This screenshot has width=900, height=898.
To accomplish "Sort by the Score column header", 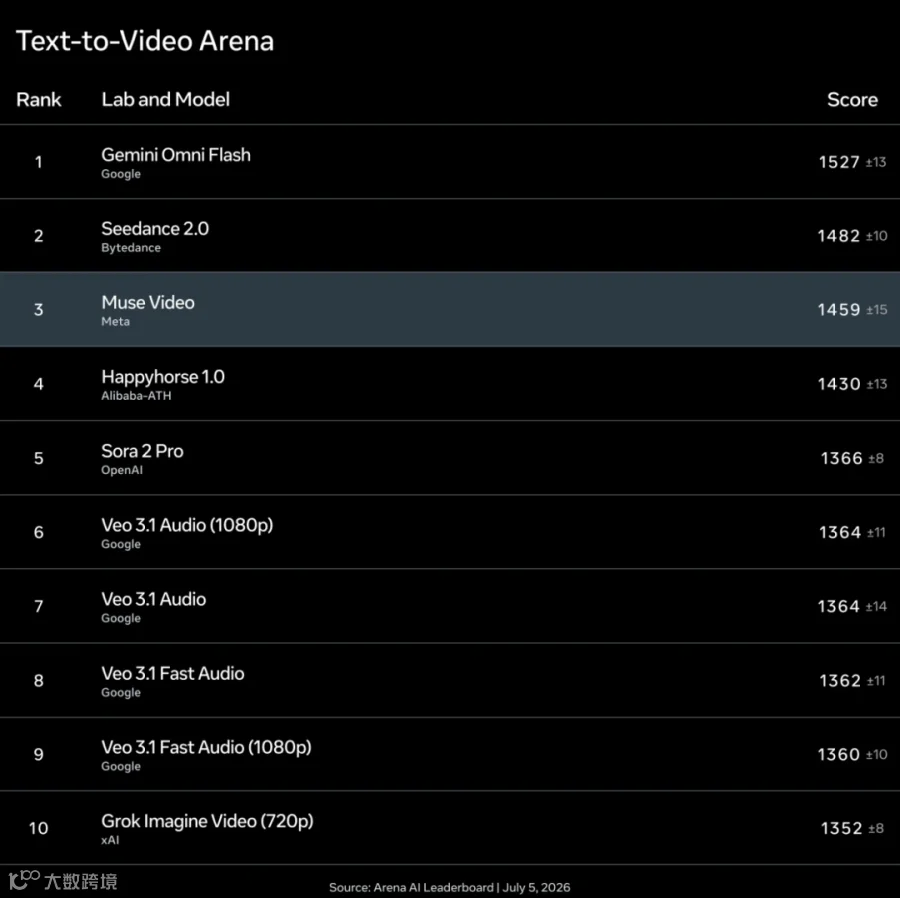I will 852,99.
